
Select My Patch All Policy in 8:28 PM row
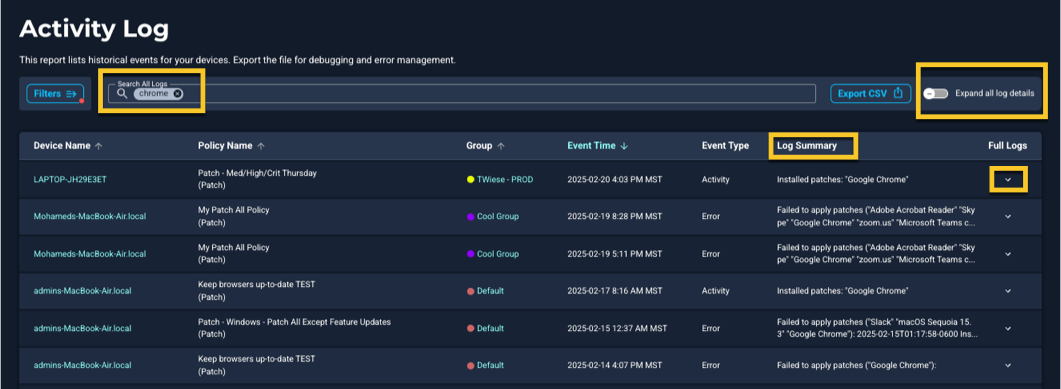tap(233, 210)
